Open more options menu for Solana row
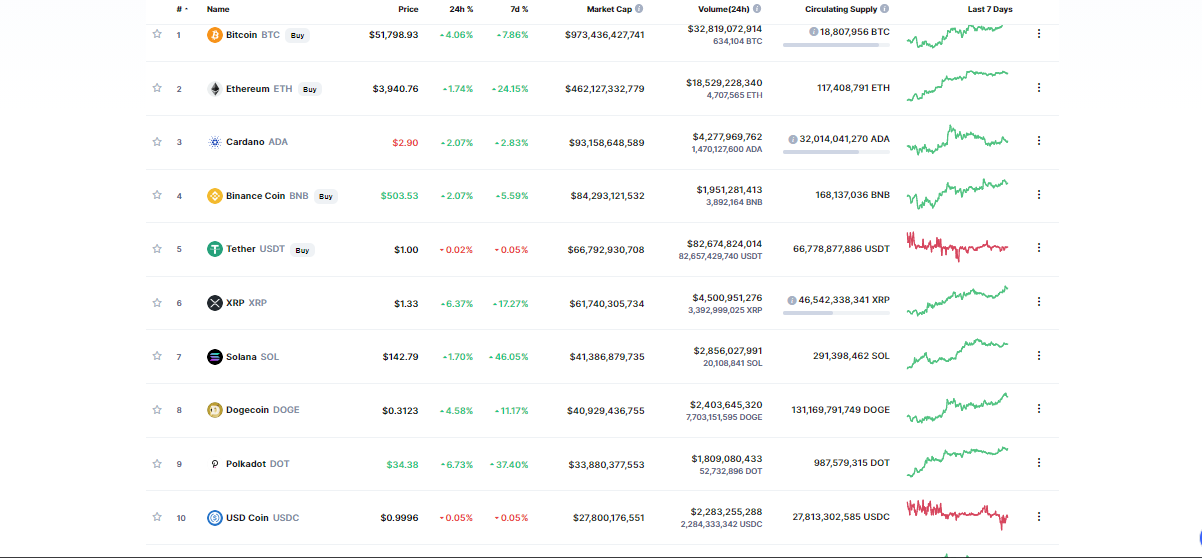Screen dimensions: 1202x558 point(1039,355)
